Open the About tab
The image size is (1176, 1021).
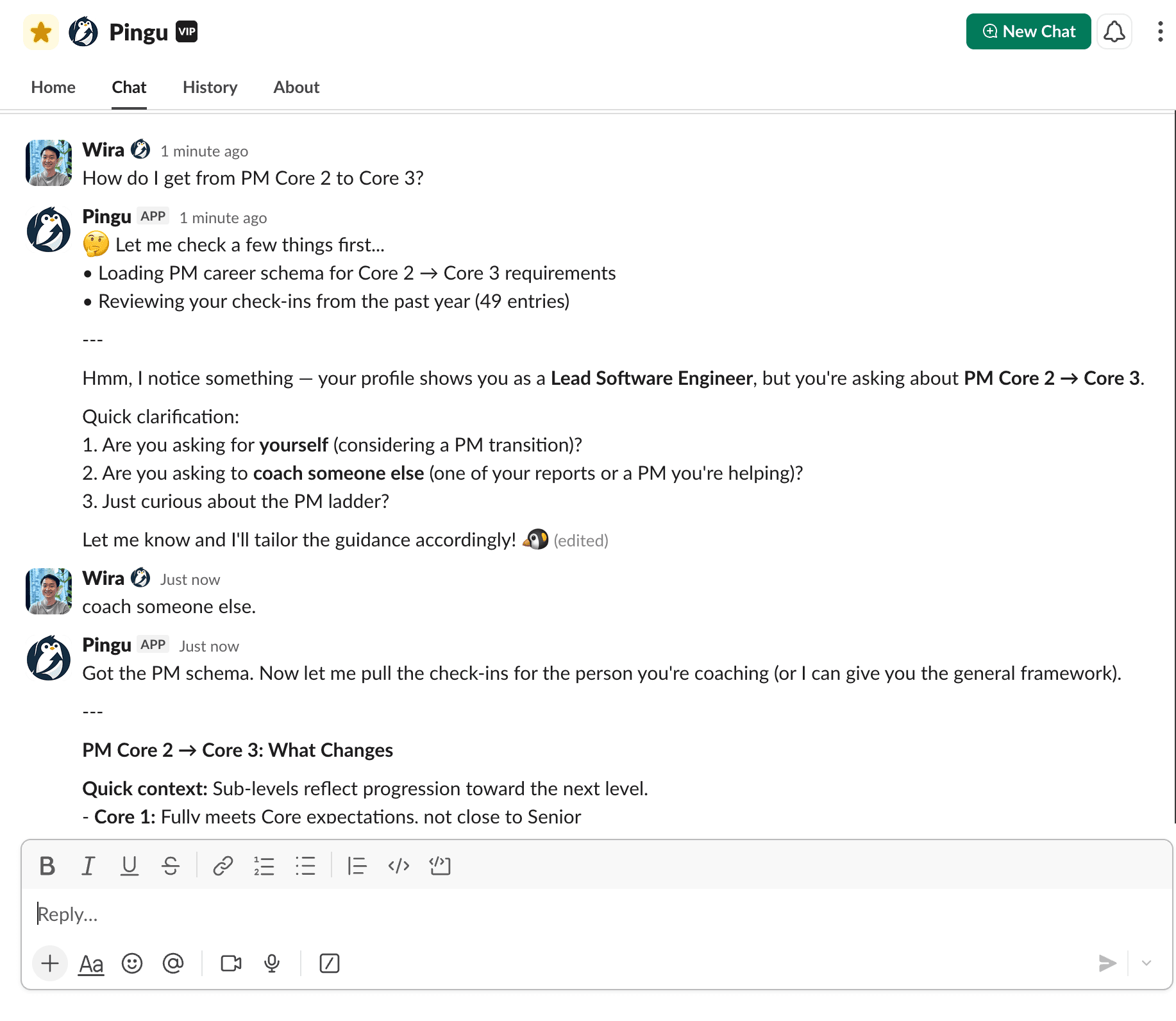point(296,87)
